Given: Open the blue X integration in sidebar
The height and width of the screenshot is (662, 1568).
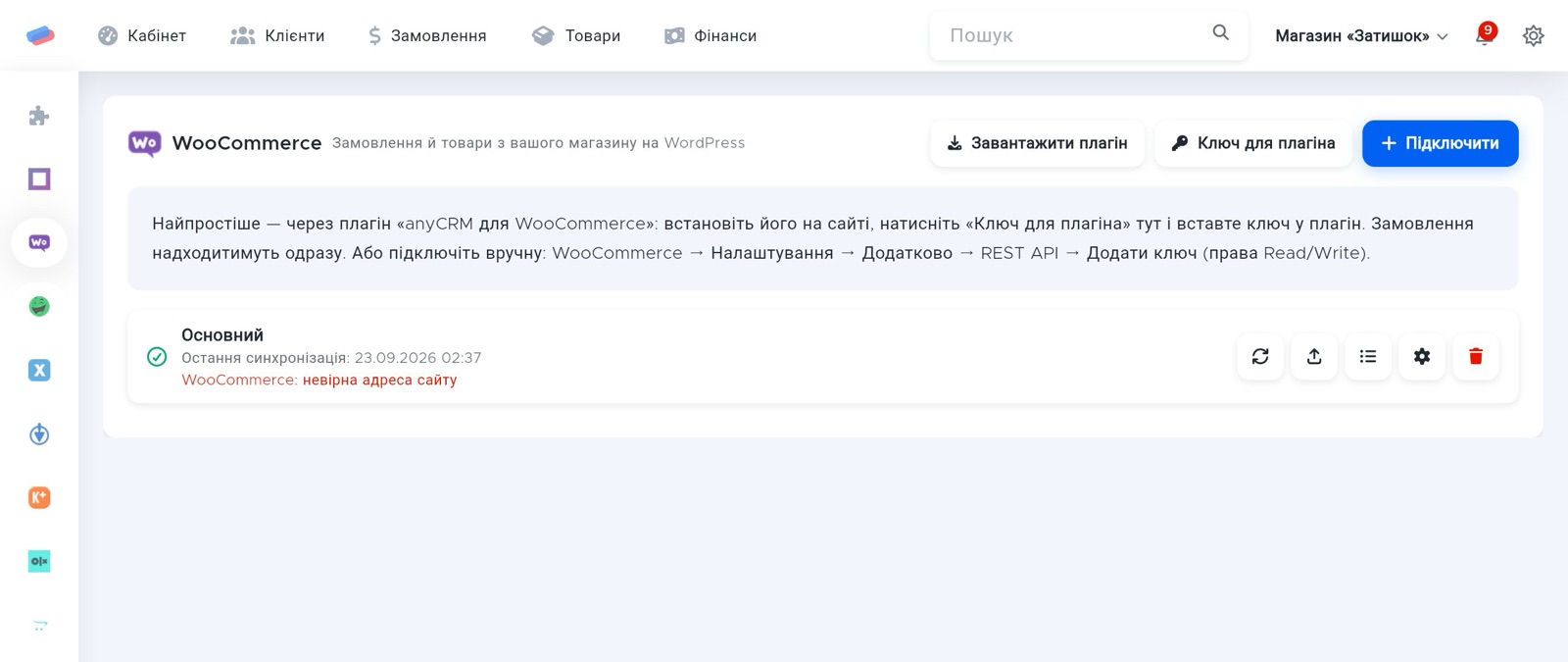Looking at the screenshot, I should (x=39, y=370).
